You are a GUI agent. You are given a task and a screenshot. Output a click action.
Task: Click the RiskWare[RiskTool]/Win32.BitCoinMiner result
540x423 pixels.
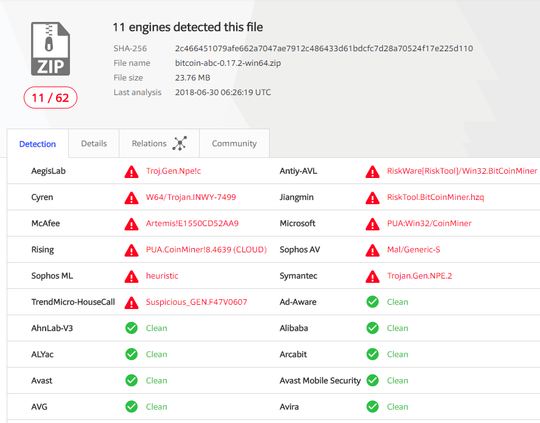462,171
